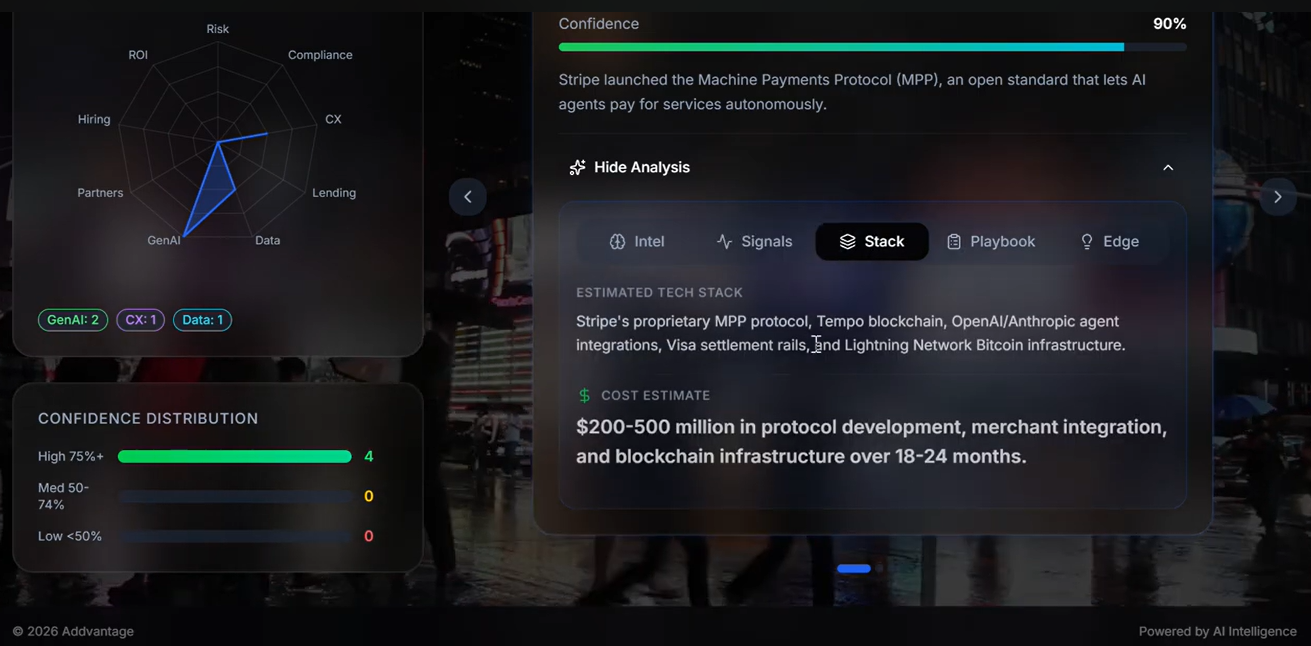The image size is (1311, 646).
Task: Click the Med 50-74% count value 0
Action: [368, 496]
